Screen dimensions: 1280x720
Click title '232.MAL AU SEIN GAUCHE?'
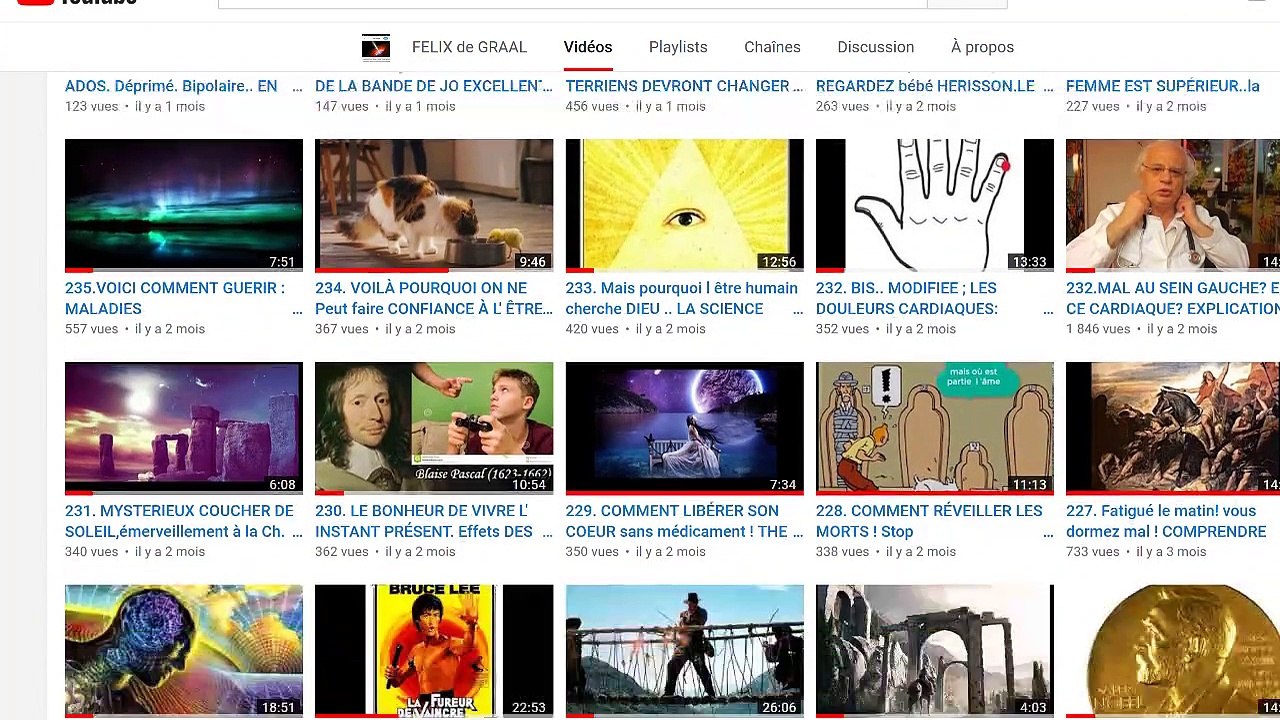click(1173, 298)
